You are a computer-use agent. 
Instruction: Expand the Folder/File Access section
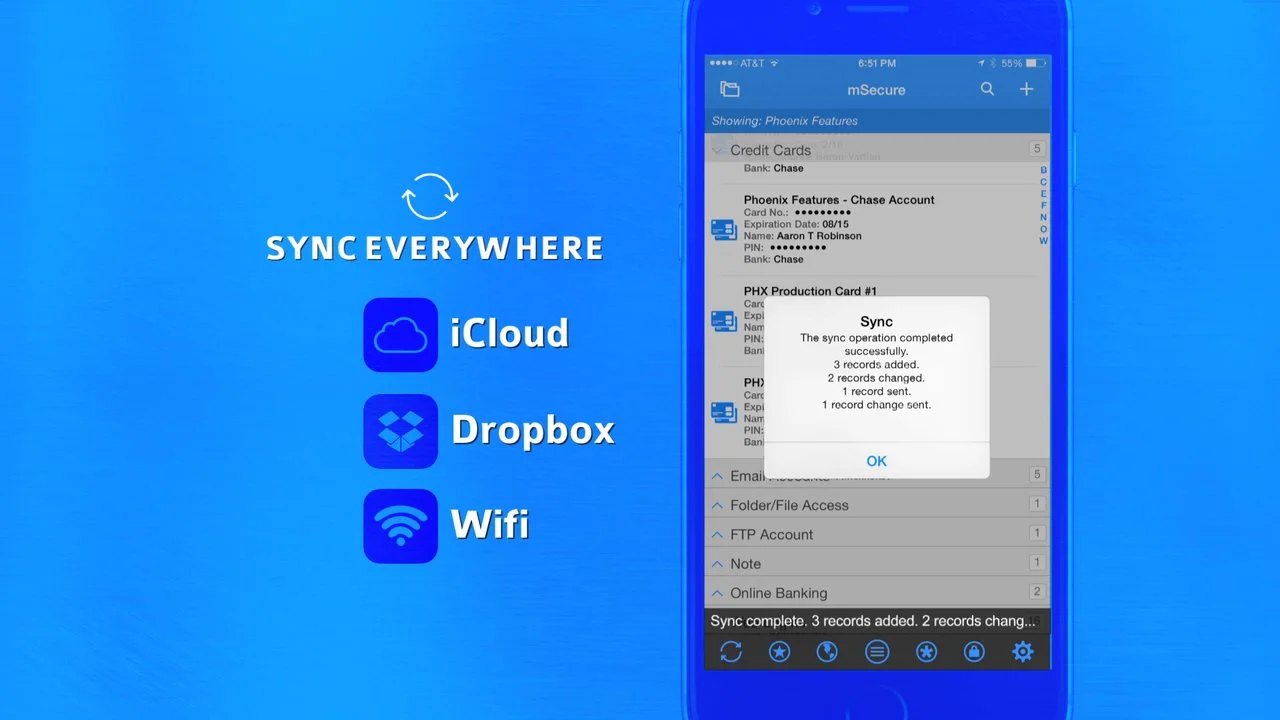pyautogui.click(x=877, y=505)
